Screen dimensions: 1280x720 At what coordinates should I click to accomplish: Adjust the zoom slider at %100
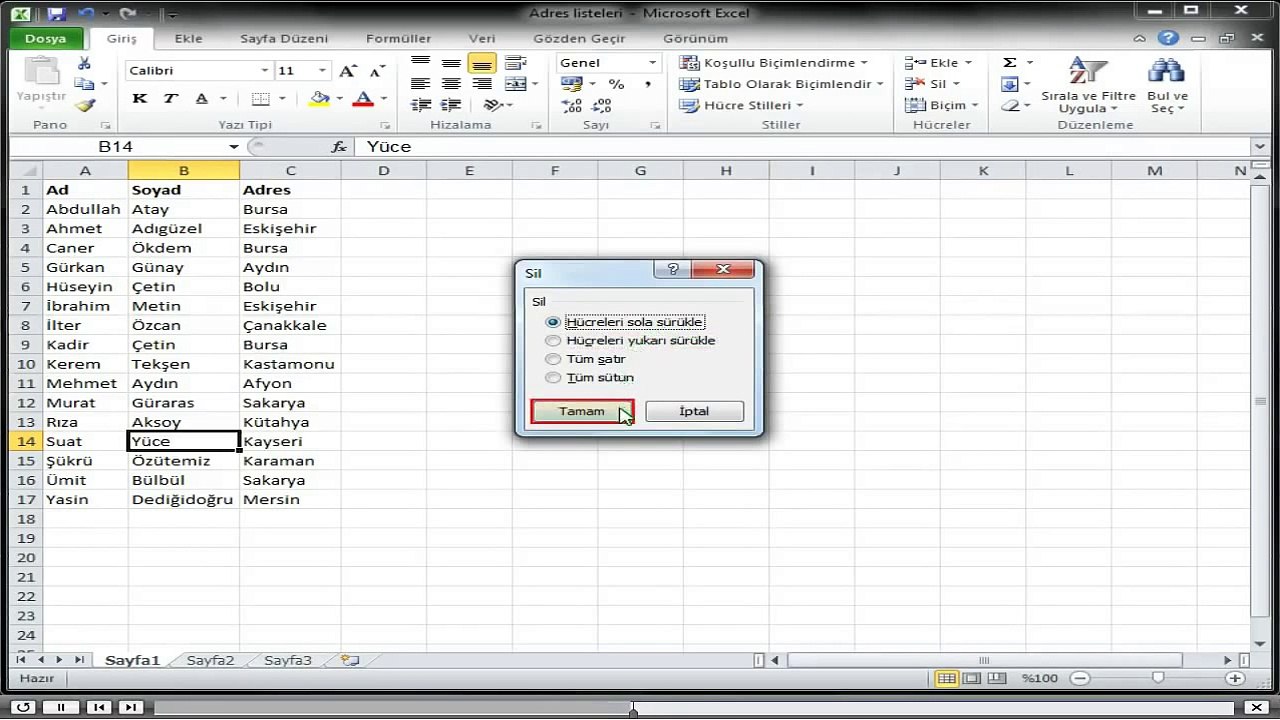(x=1158, y=678)
